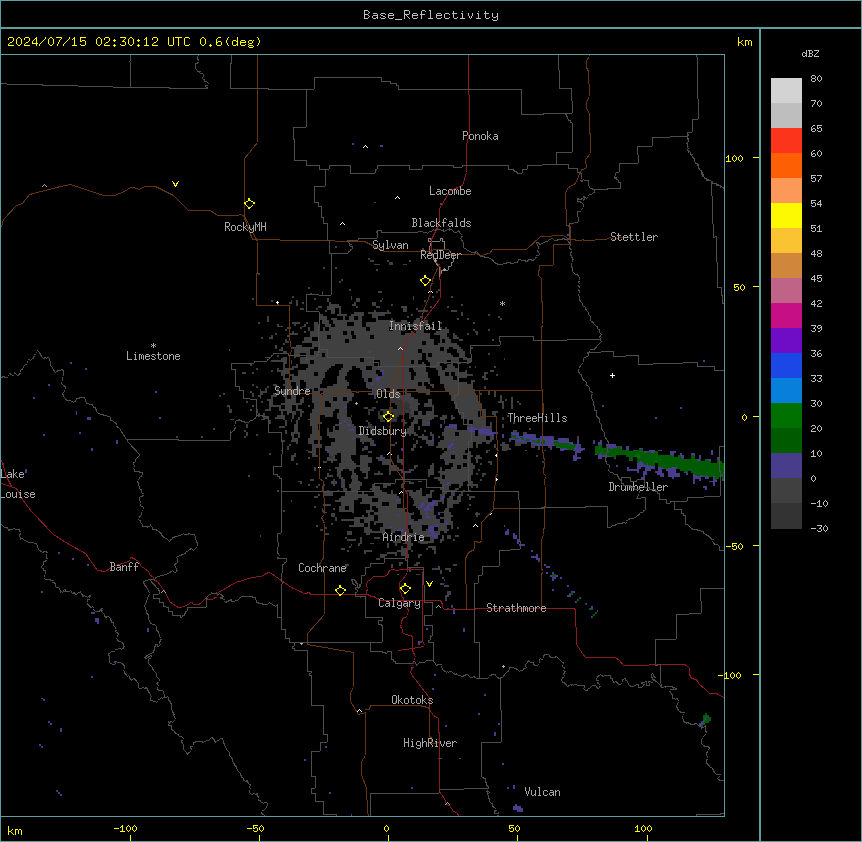This screenshot has width=862, height=842.
Task: Click the yellow diamond marker east of Cochrane
Action: tap(340, 590)
